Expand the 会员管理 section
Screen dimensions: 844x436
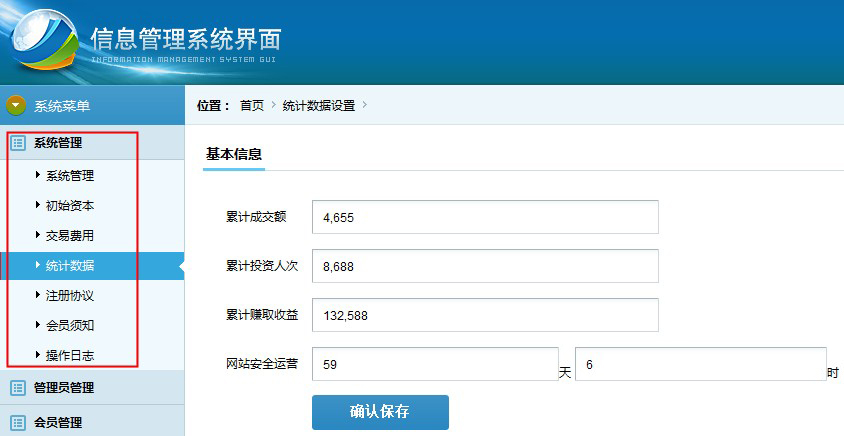(58, 422)
